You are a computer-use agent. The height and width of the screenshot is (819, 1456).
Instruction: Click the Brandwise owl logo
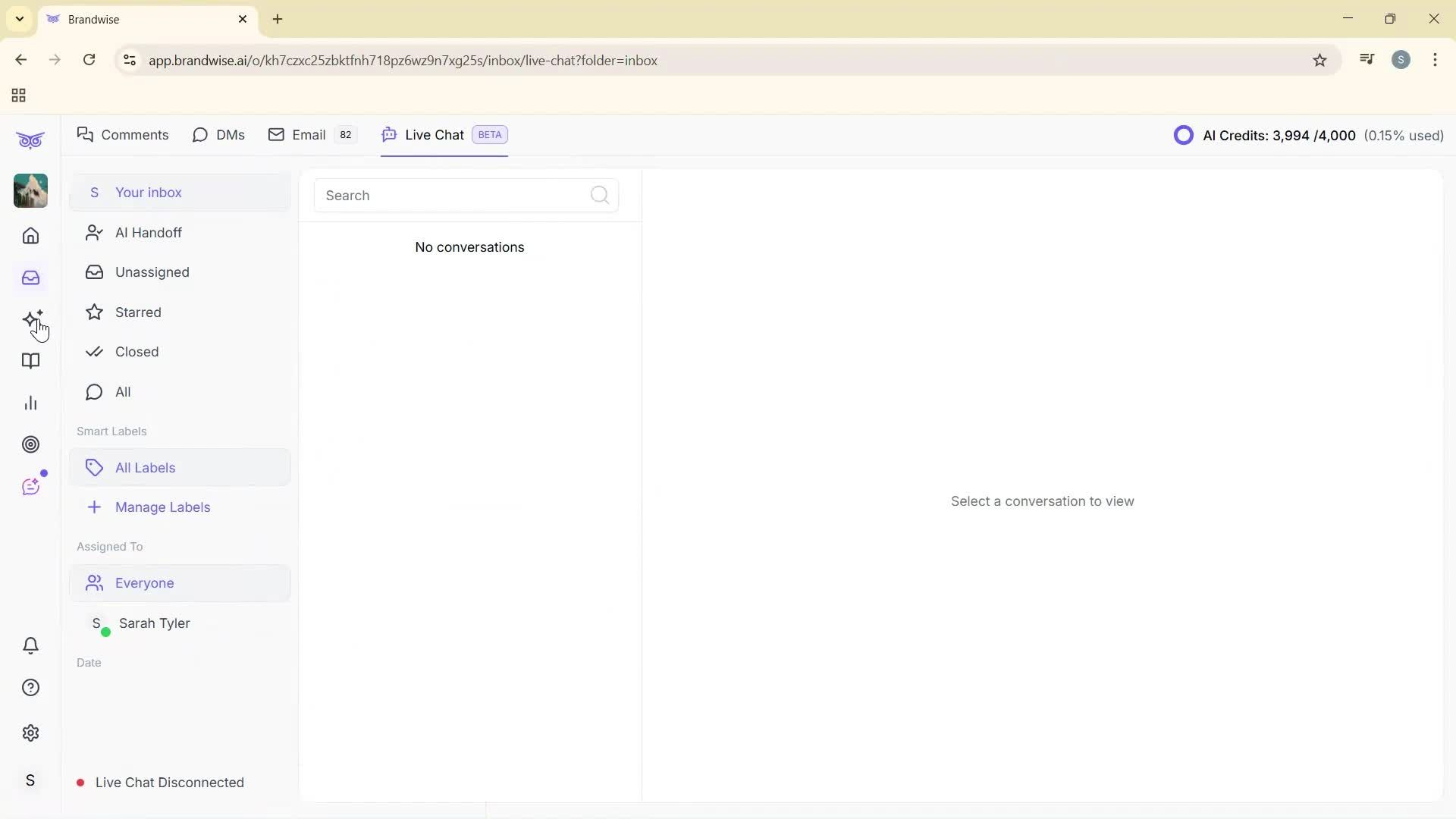click(x=30, y=140)
